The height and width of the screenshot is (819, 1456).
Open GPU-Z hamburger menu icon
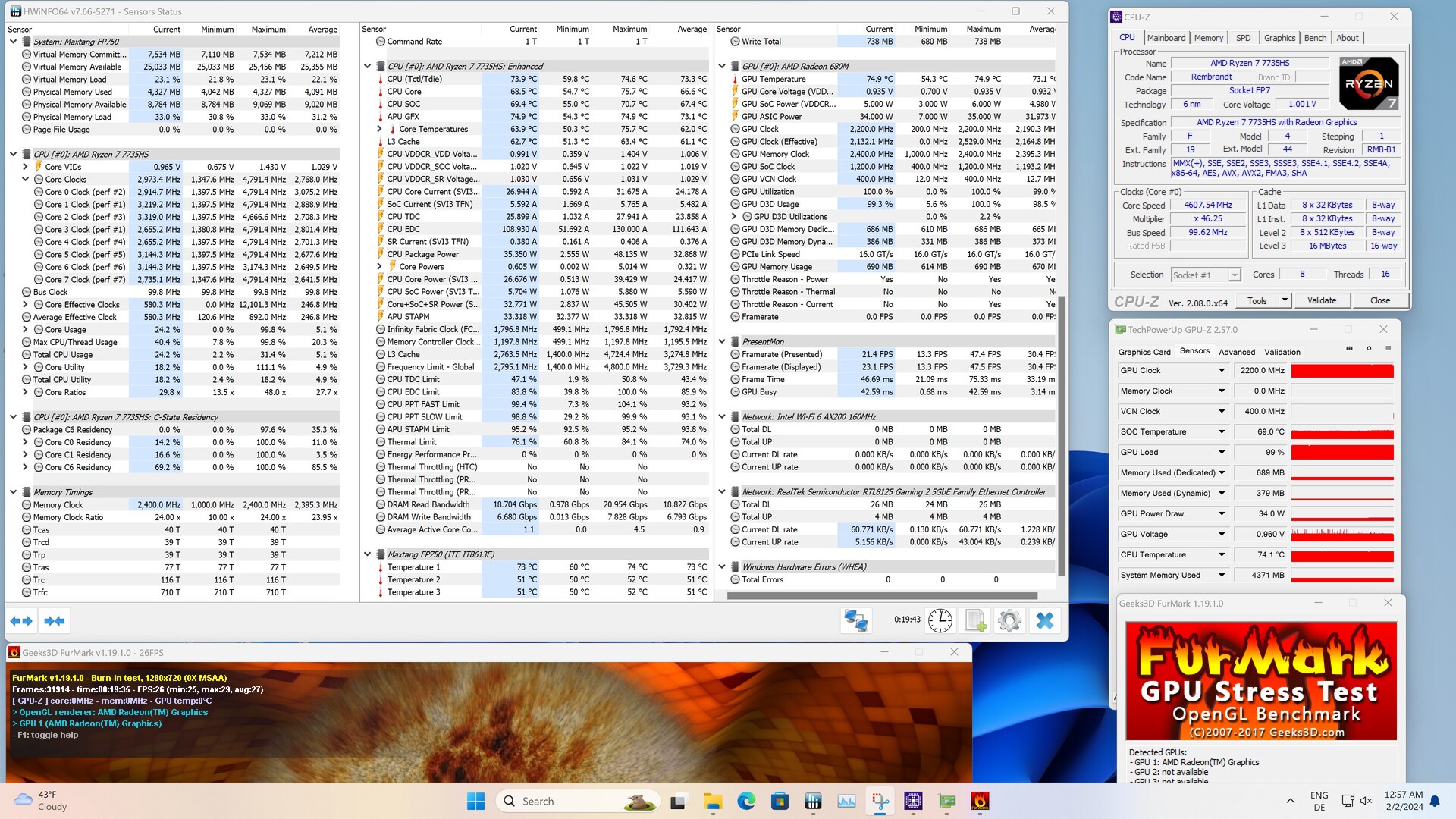(1389, 349)
